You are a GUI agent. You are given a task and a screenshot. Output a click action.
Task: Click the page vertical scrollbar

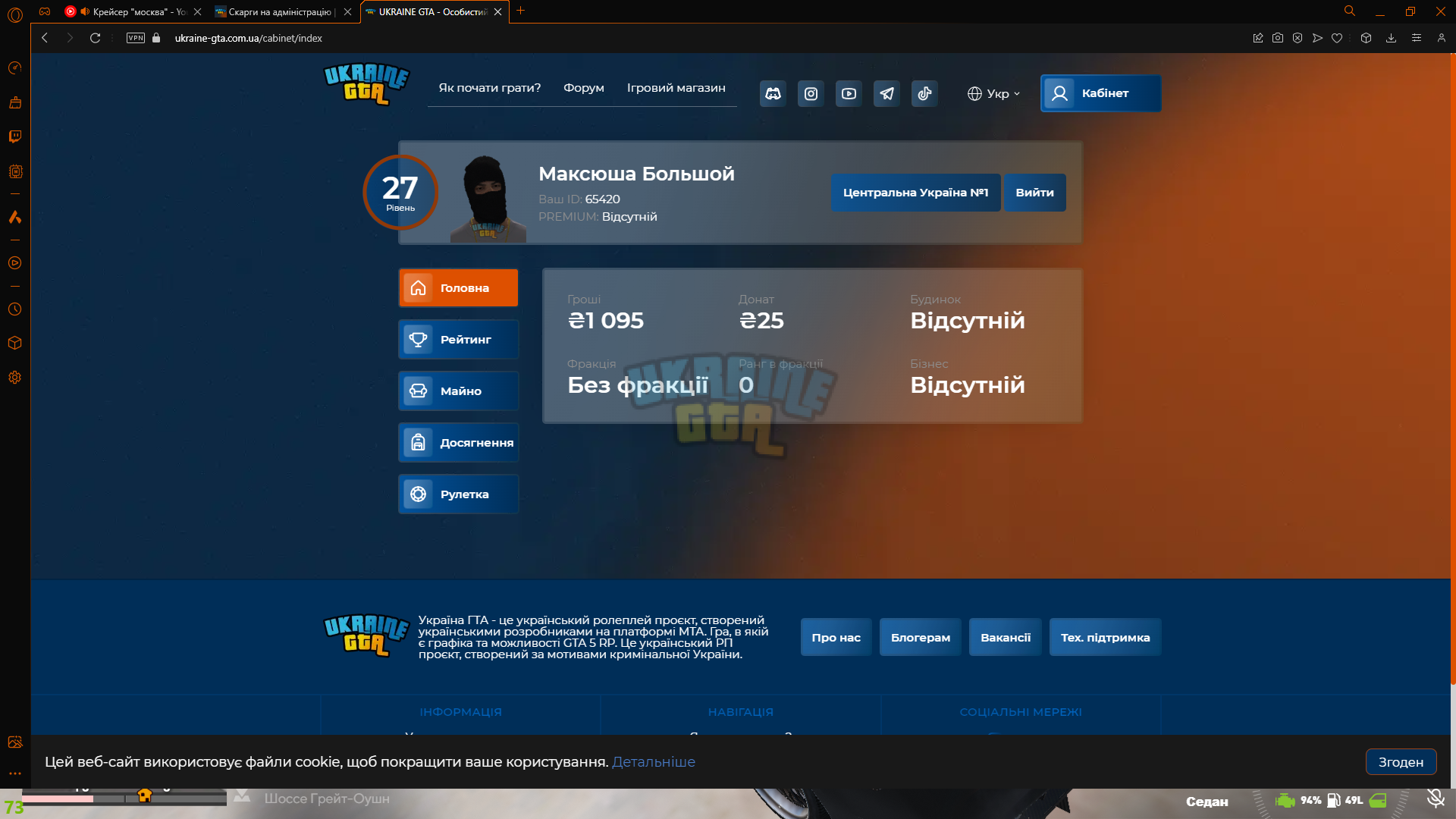(x=1453, y=368)
